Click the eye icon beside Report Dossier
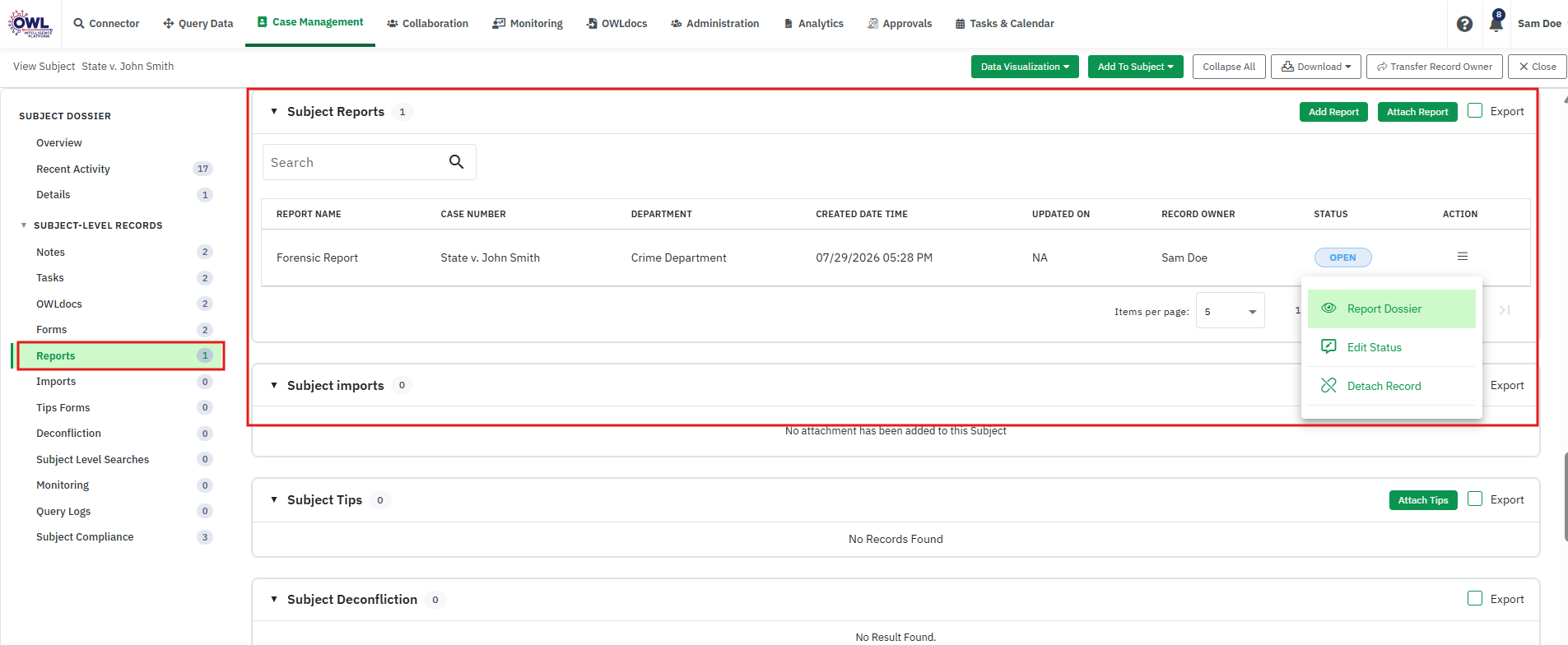 coord(1328,309)
